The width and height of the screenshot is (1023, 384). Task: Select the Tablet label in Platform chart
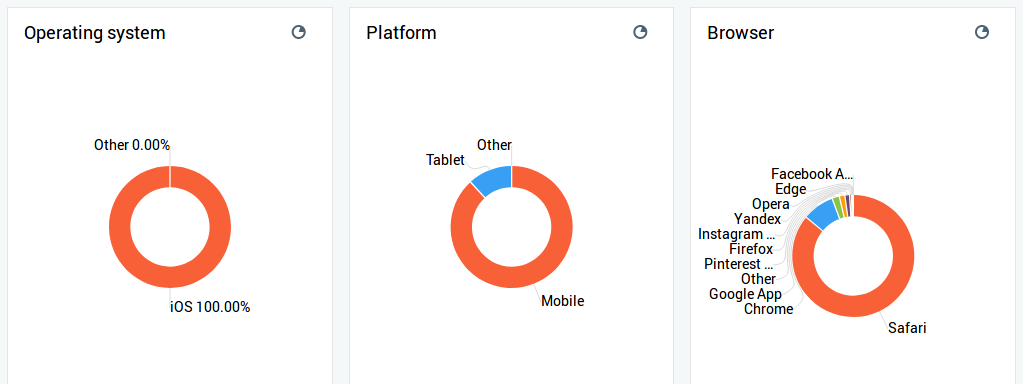[x=445, y=160]
